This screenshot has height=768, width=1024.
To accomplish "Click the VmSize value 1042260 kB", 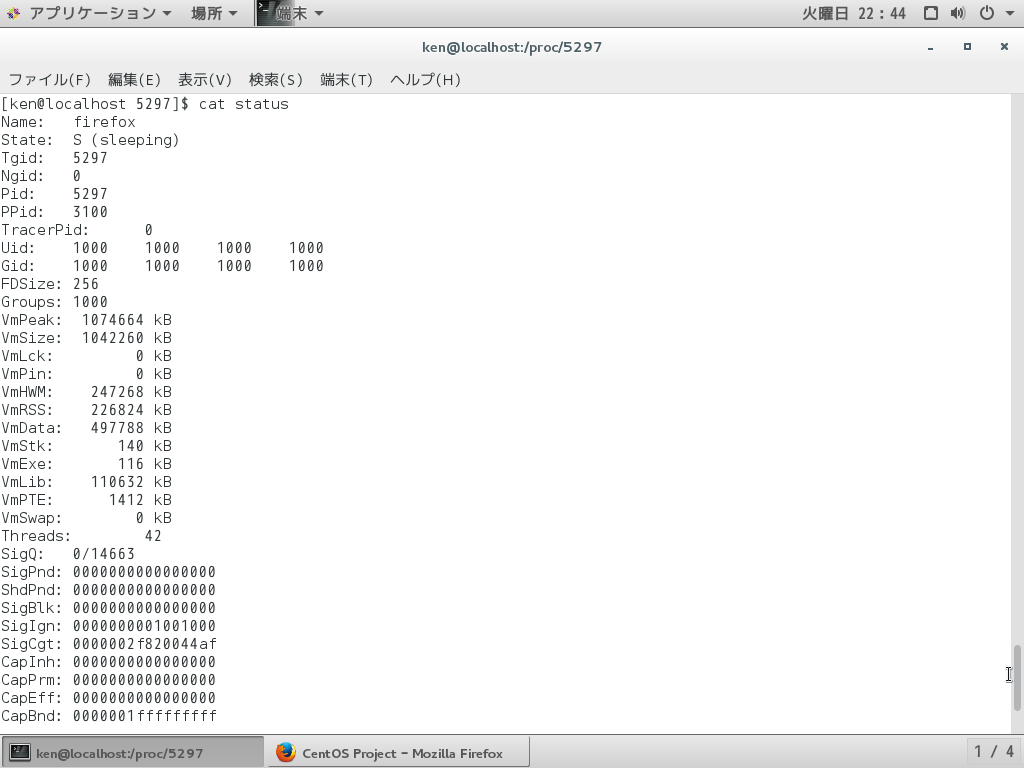I will click(127, 338).
